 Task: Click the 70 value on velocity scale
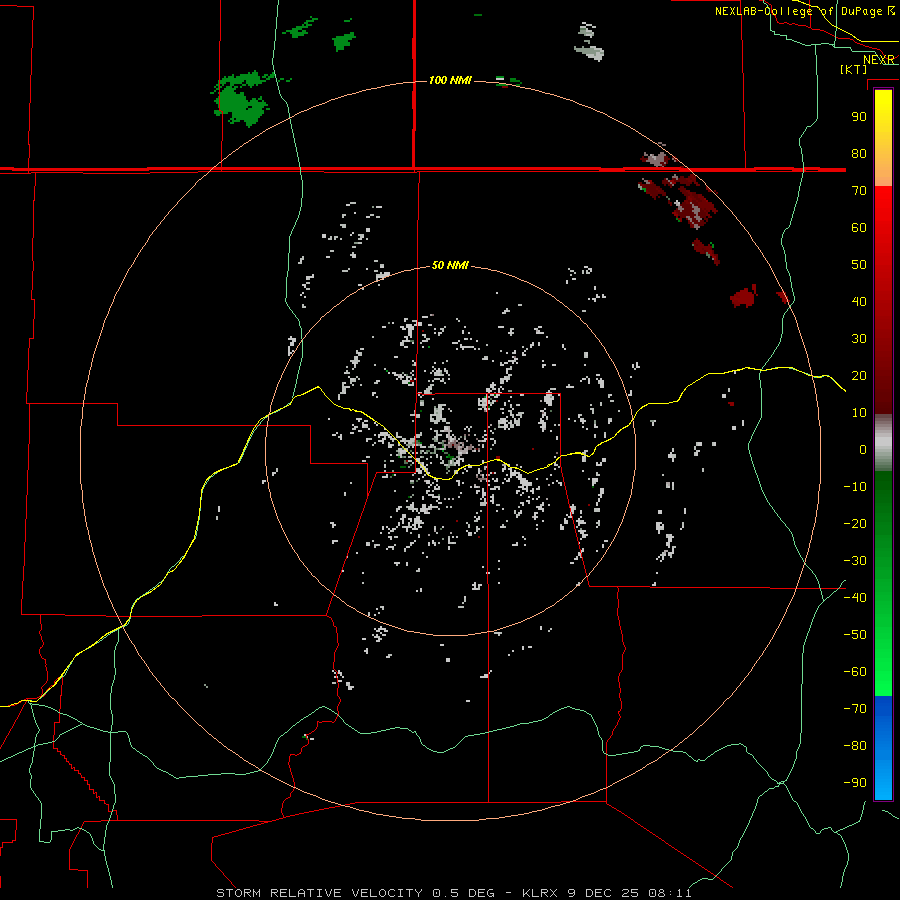tap(859, 191)
